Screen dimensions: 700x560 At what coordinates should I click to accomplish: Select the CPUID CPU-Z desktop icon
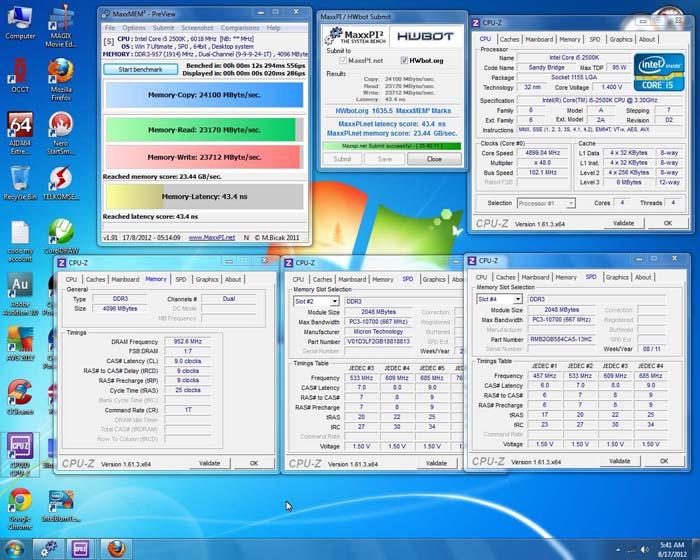tap(20, 455)
